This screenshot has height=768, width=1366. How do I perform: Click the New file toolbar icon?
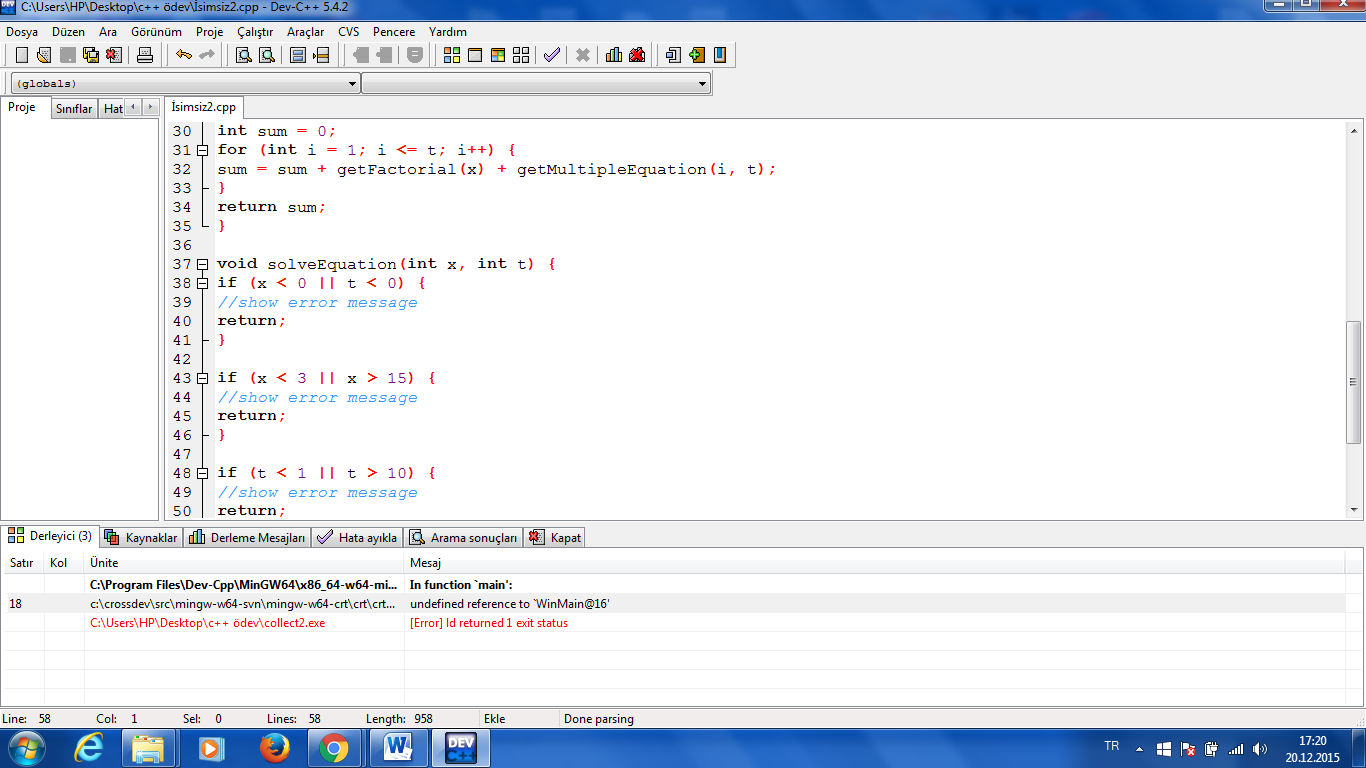21,55
